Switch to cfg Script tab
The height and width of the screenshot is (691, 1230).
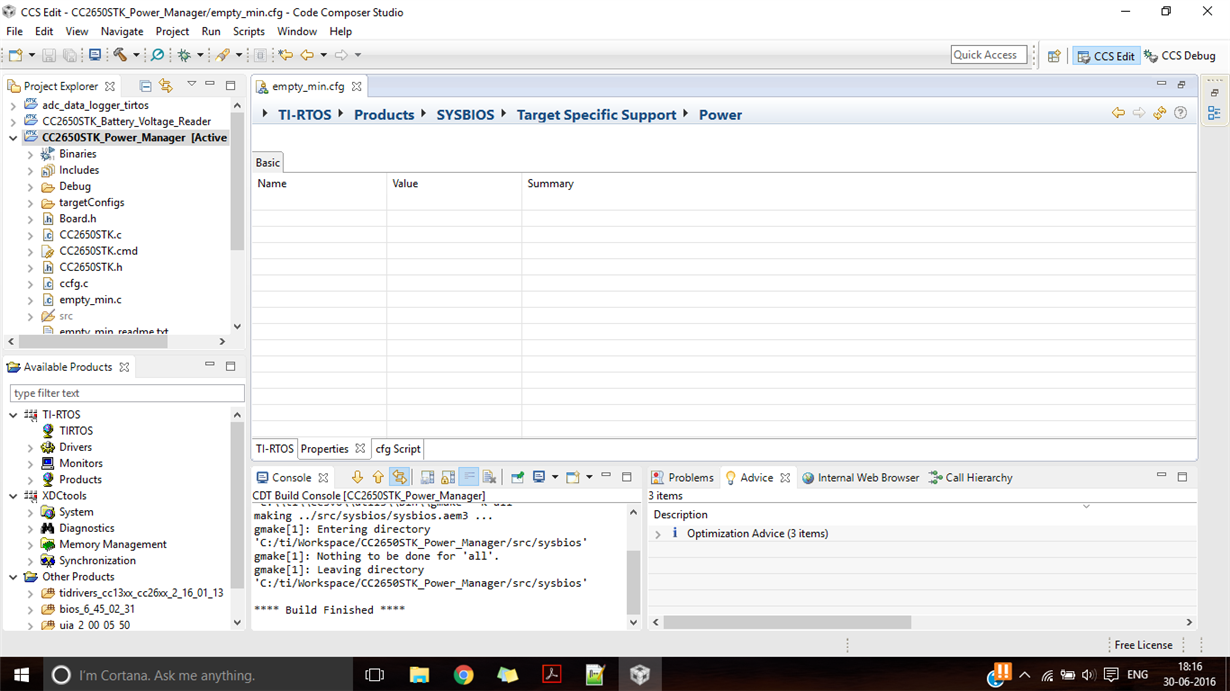(x=398, y=449)
